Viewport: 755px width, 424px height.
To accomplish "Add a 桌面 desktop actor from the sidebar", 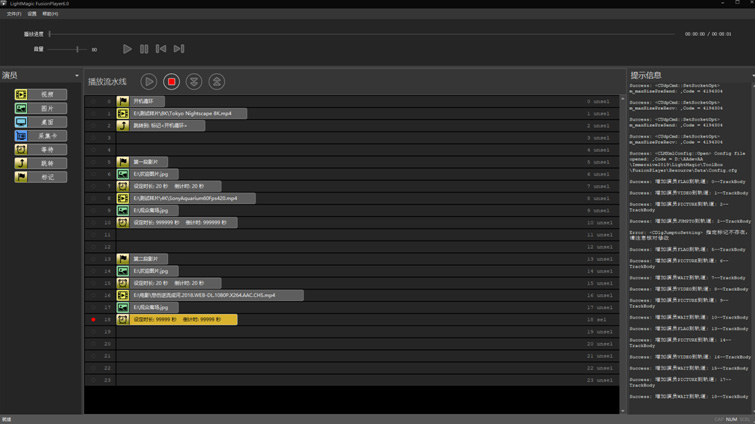I will [x=41, y=122].
